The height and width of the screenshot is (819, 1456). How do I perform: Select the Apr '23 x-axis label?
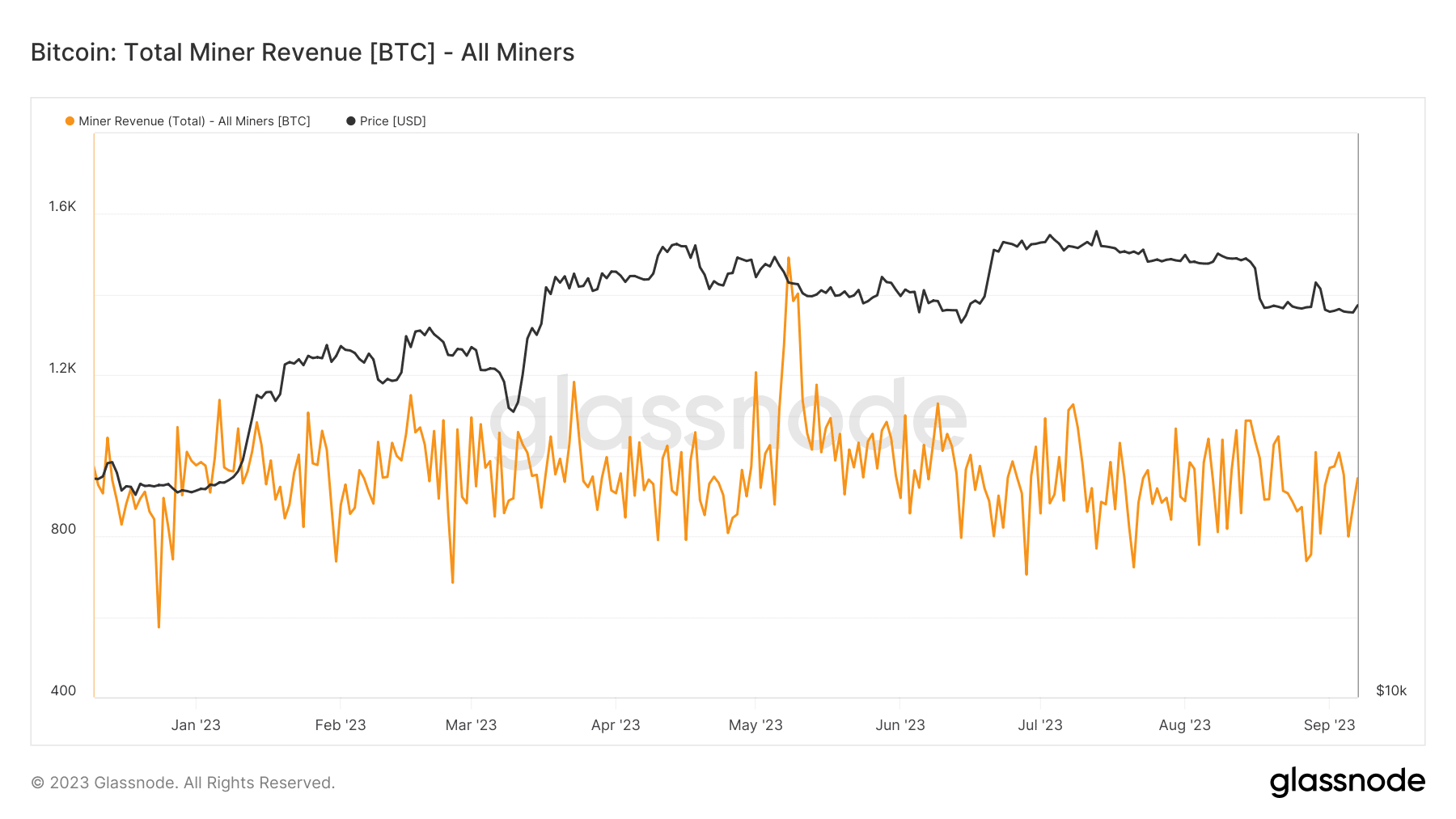[616, 725]
